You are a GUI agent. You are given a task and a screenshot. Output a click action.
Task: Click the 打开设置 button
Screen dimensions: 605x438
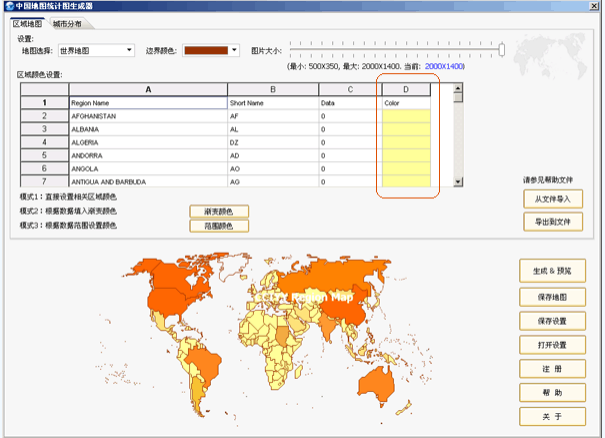552,345
